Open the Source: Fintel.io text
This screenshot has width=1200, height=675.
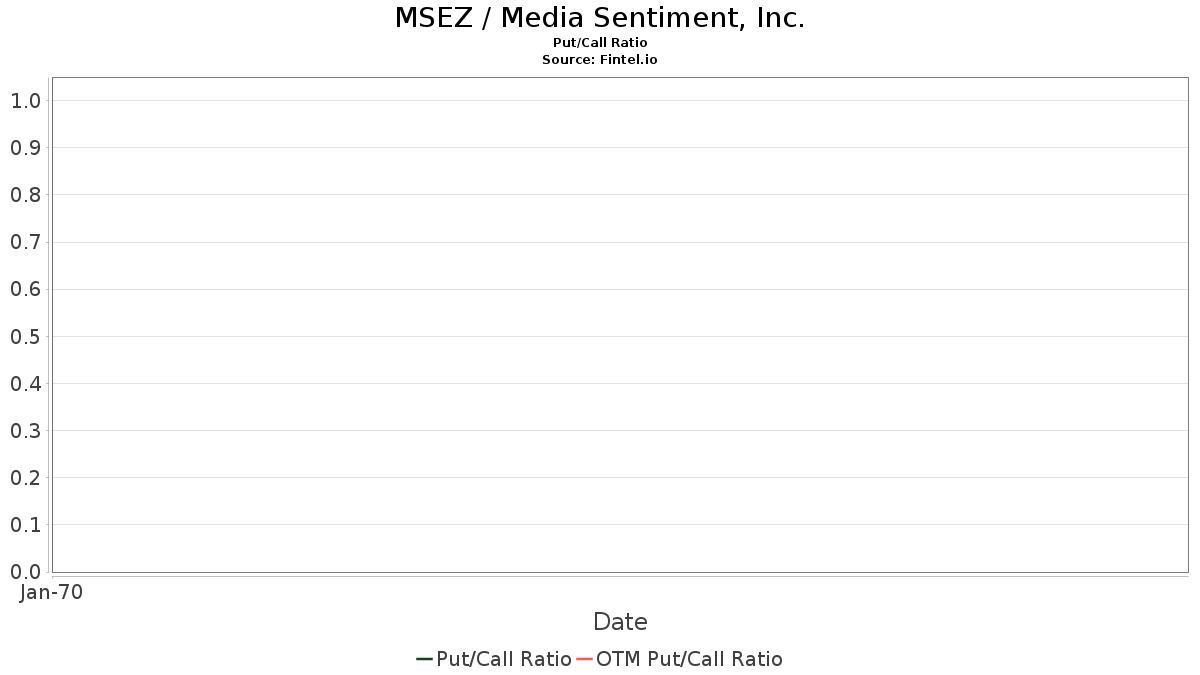click(x=600, y=60)
